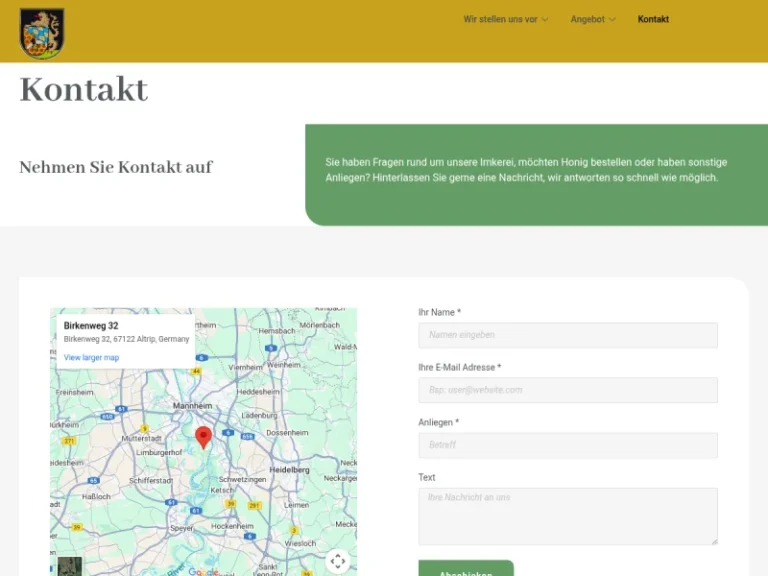Grab the textarea resize handle corner
The width and height of the screenshot is (768, 576).
coord(714,541)
